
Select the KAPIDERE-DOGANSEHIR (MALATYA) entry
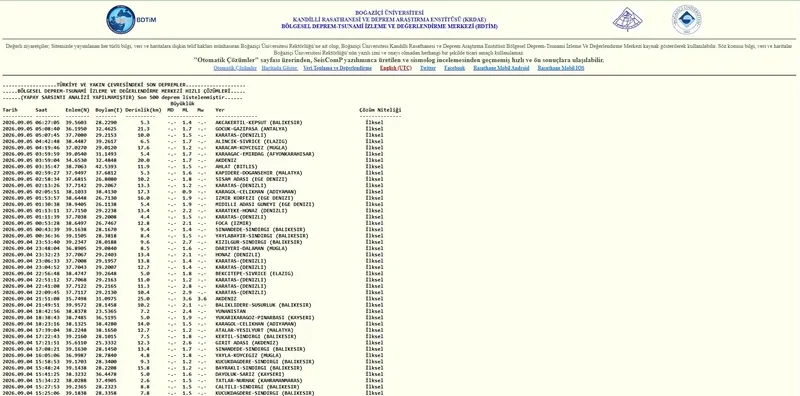point(259,173)
